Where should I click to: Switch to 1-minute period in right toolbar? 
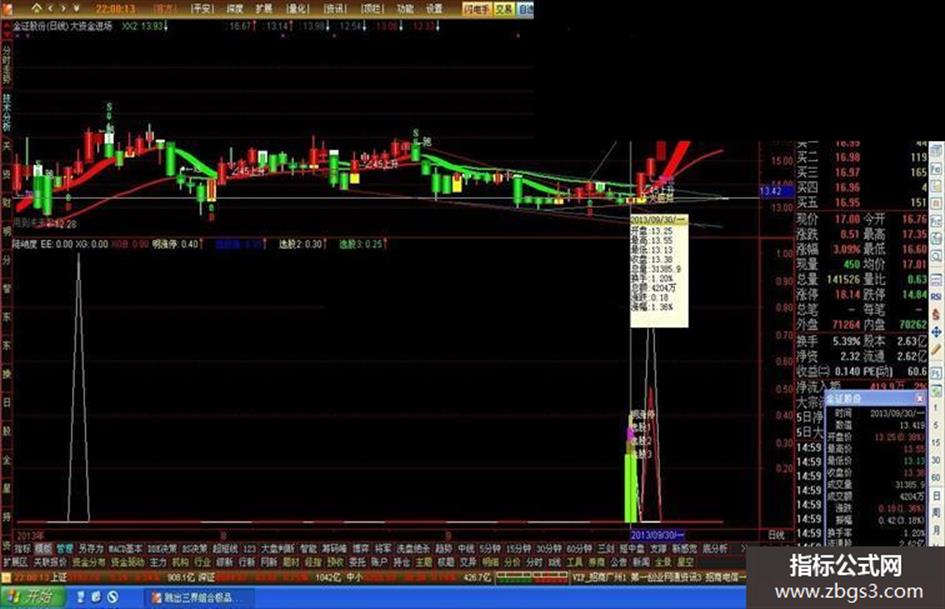point(936,408)
